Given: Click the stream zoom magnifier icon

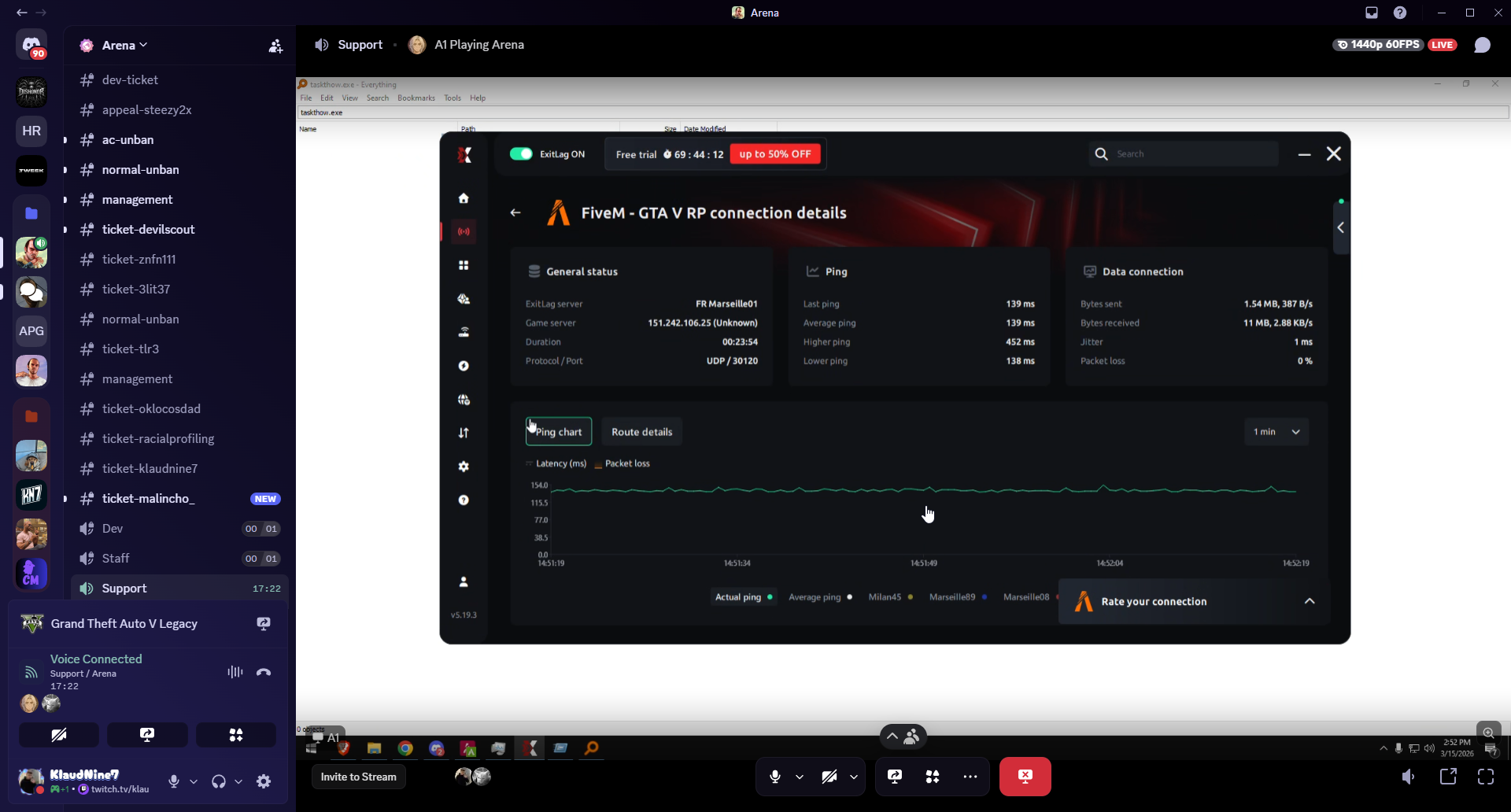Looking at the screenshot, I should point(1488,733).
